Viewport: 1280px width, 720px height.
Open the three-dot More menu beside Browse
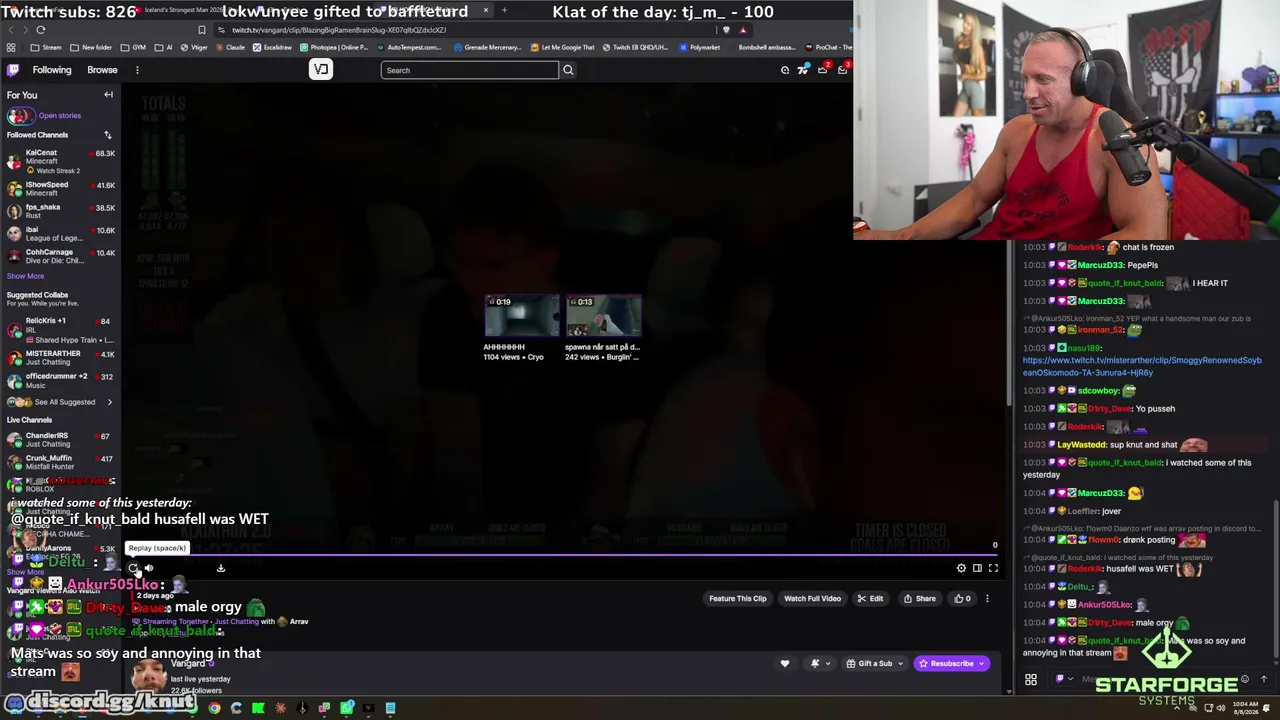(137, 70)
